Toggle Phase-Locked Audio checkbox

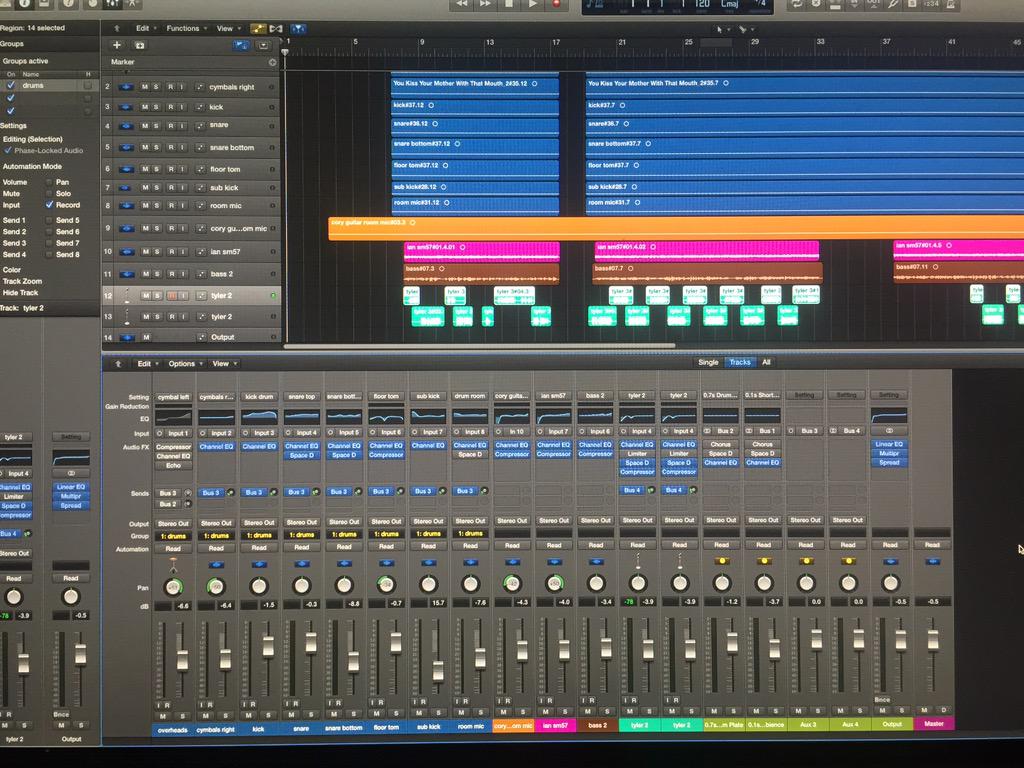pos(8,150)
